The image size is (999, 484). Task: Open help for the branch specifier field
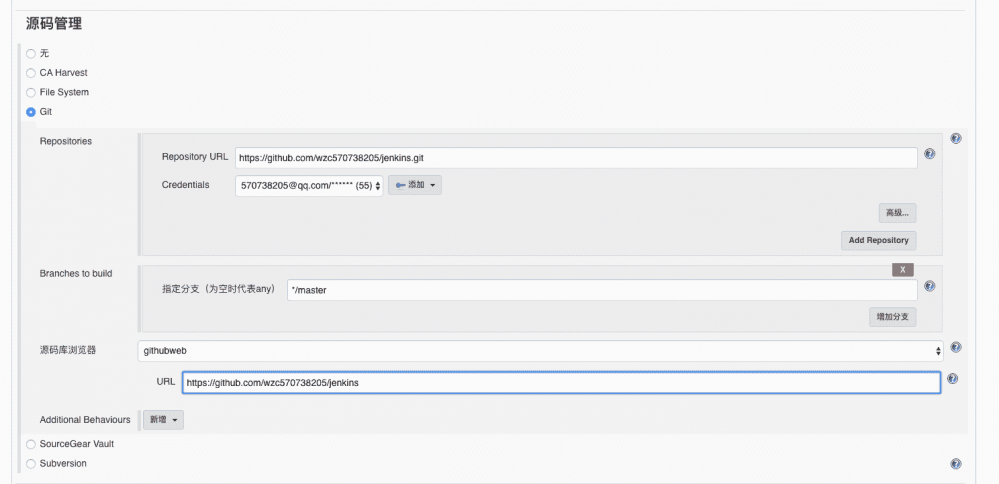(929, 286)
